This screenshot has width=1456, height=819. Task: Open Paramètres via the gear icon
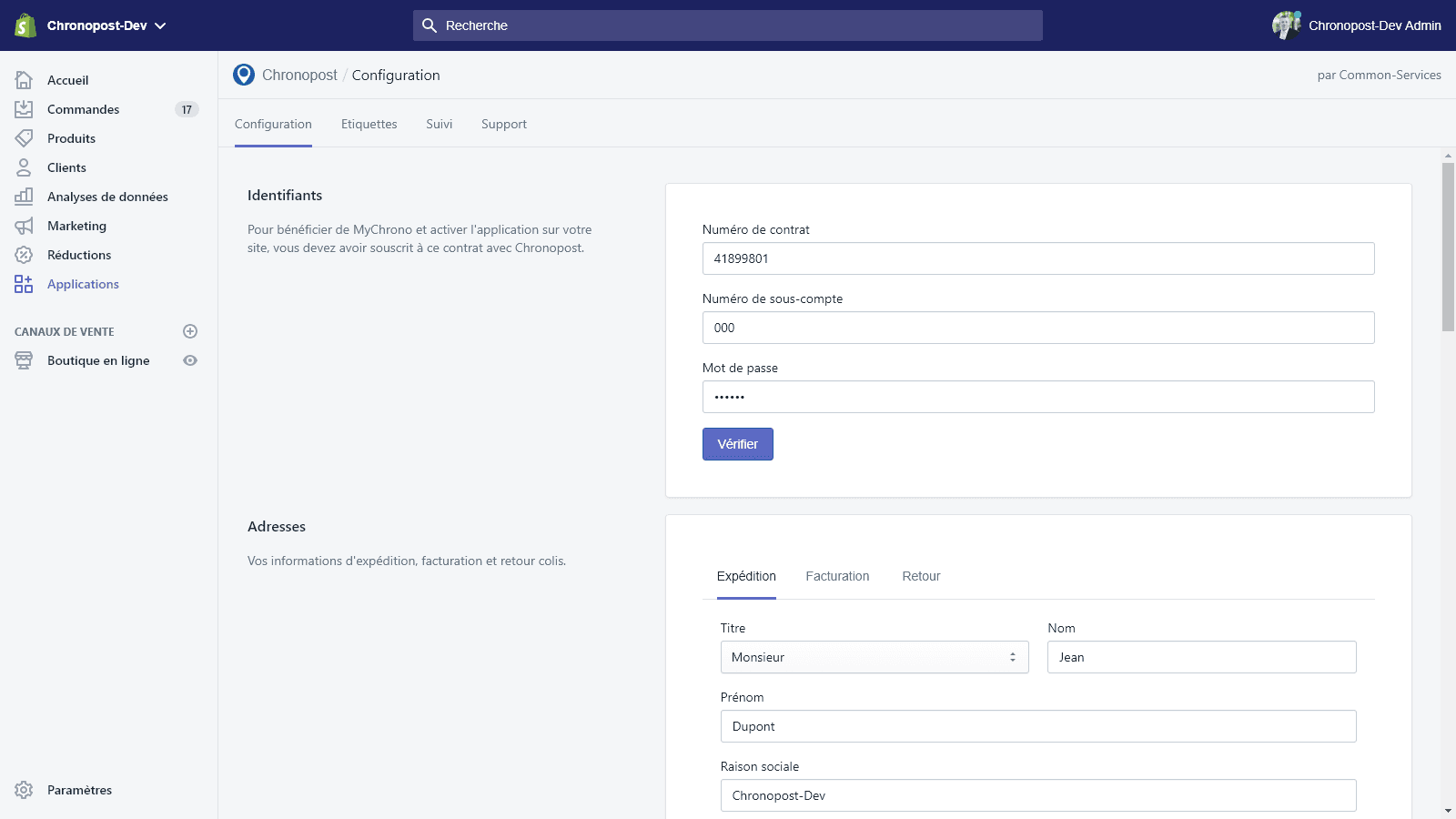point(24,790)
